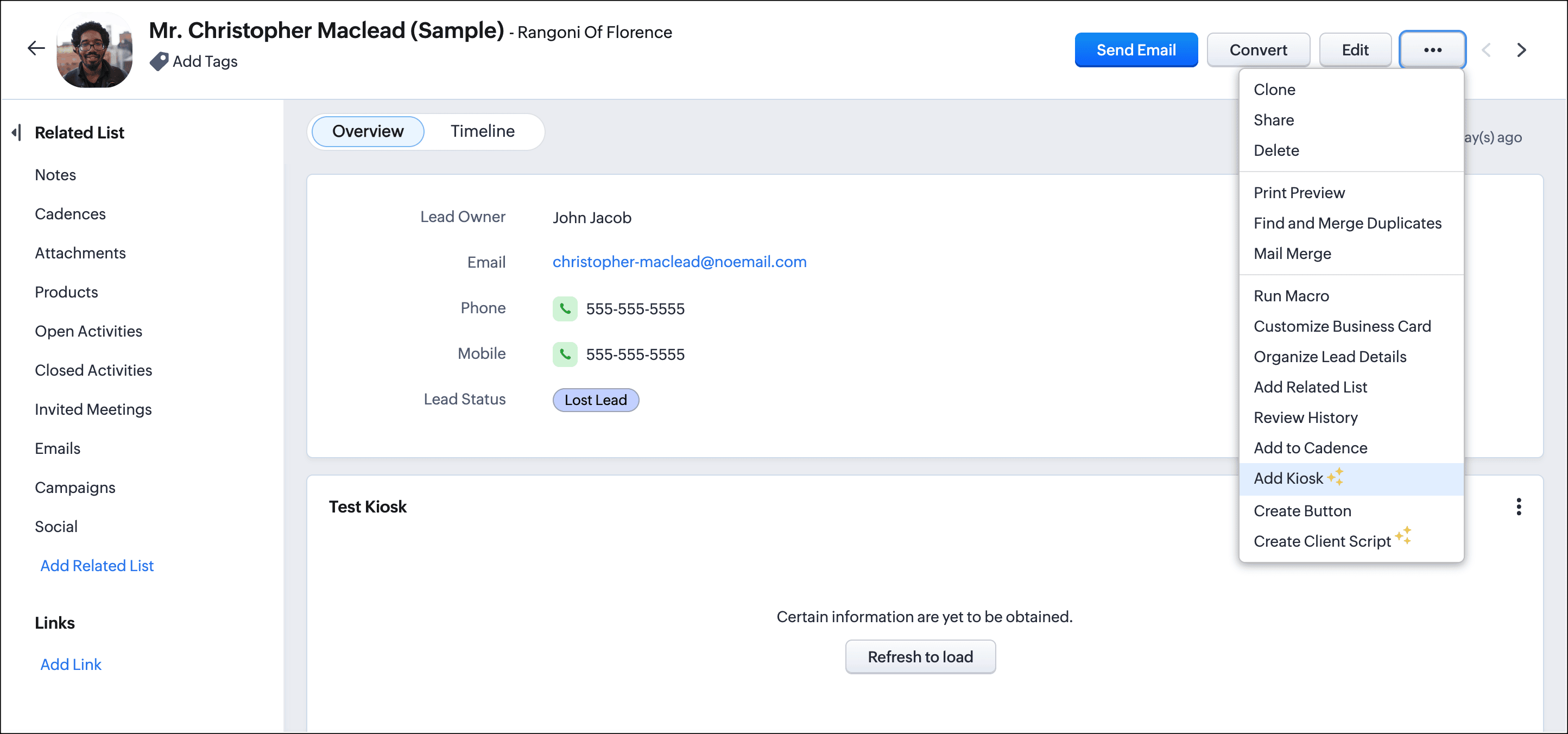Click Create Client Script menu entry
The height and width of the screenshot is (734, 1568).
tap(1322, 541)
